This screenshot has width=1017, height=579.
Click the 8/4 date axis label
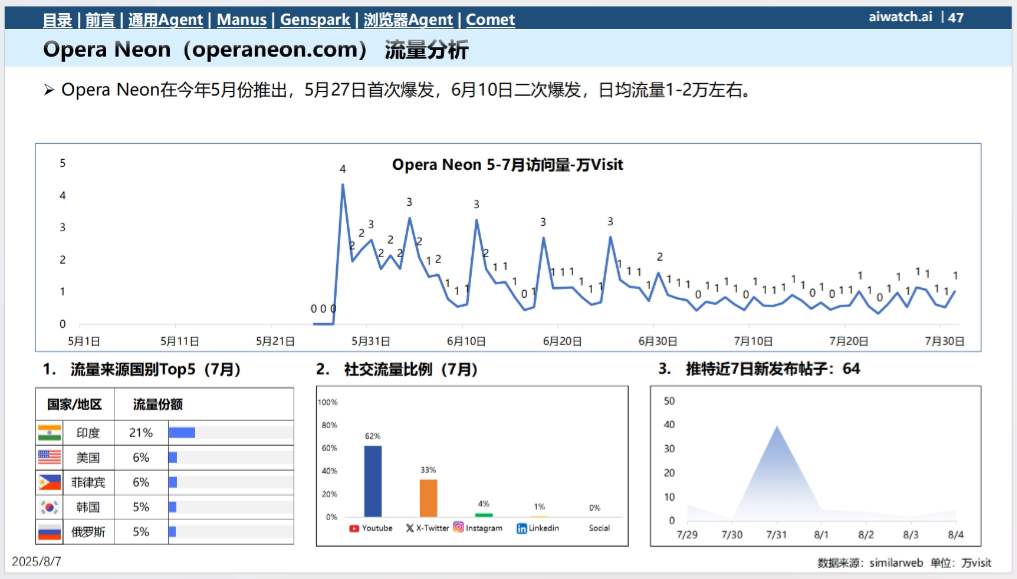pos(955,535)
